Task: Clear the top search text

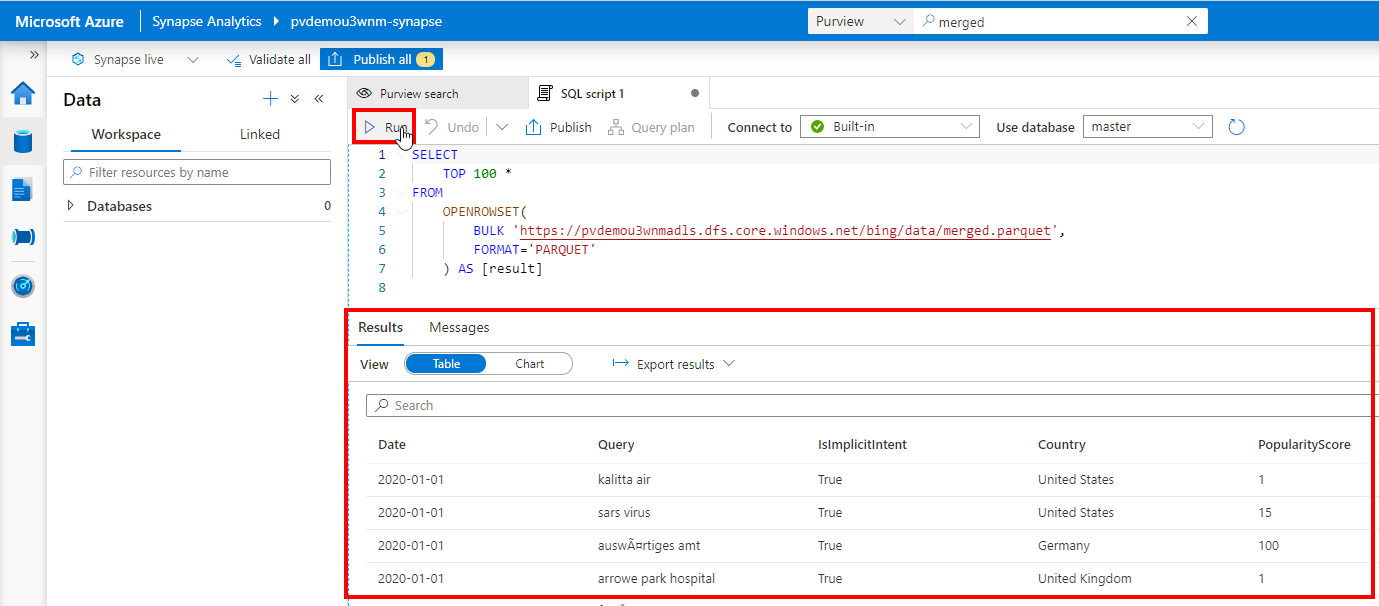Action: (1192, 21)
